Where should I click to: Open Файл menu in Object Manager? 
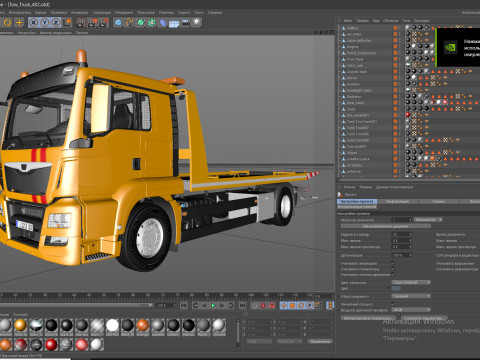(348, 21)
